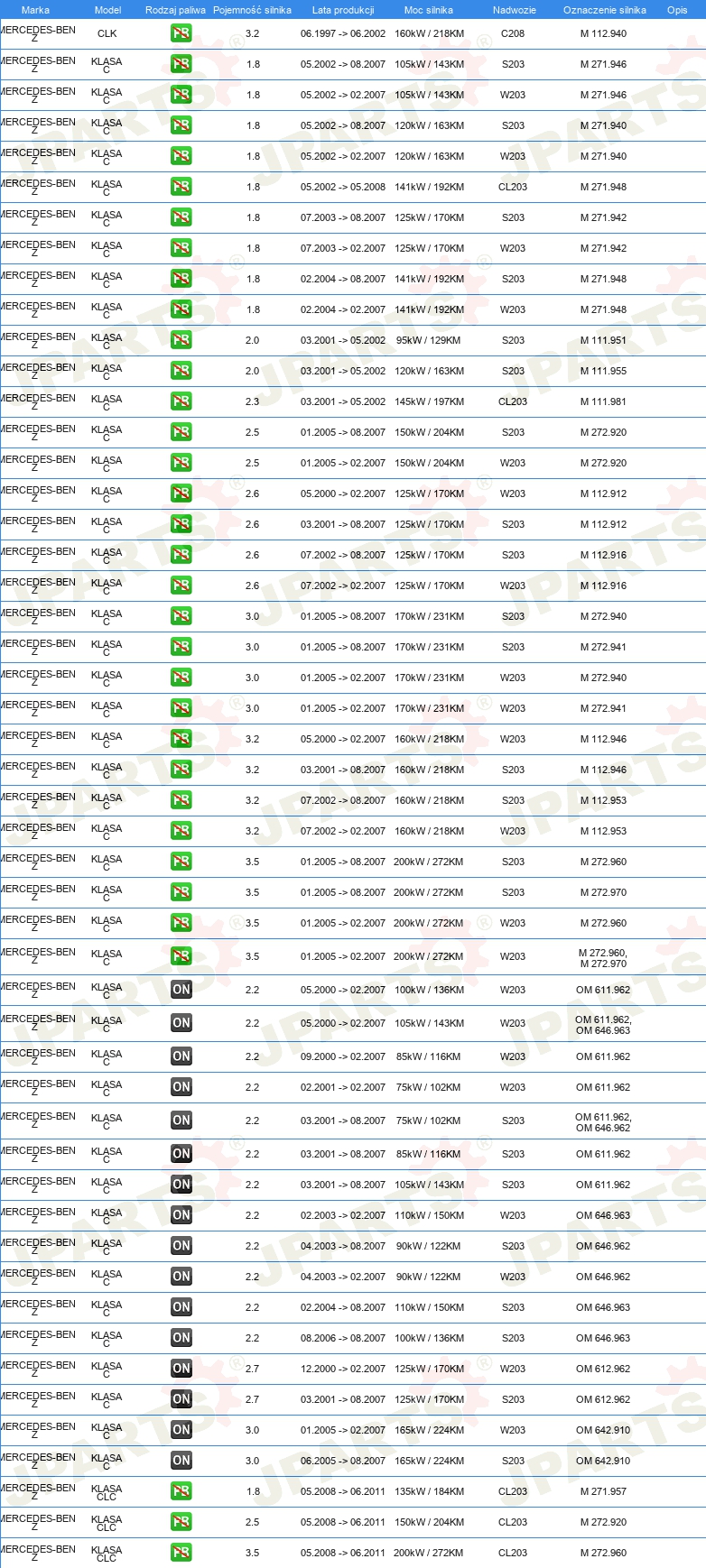Click the Moc silnika column header

click(429, 10)
